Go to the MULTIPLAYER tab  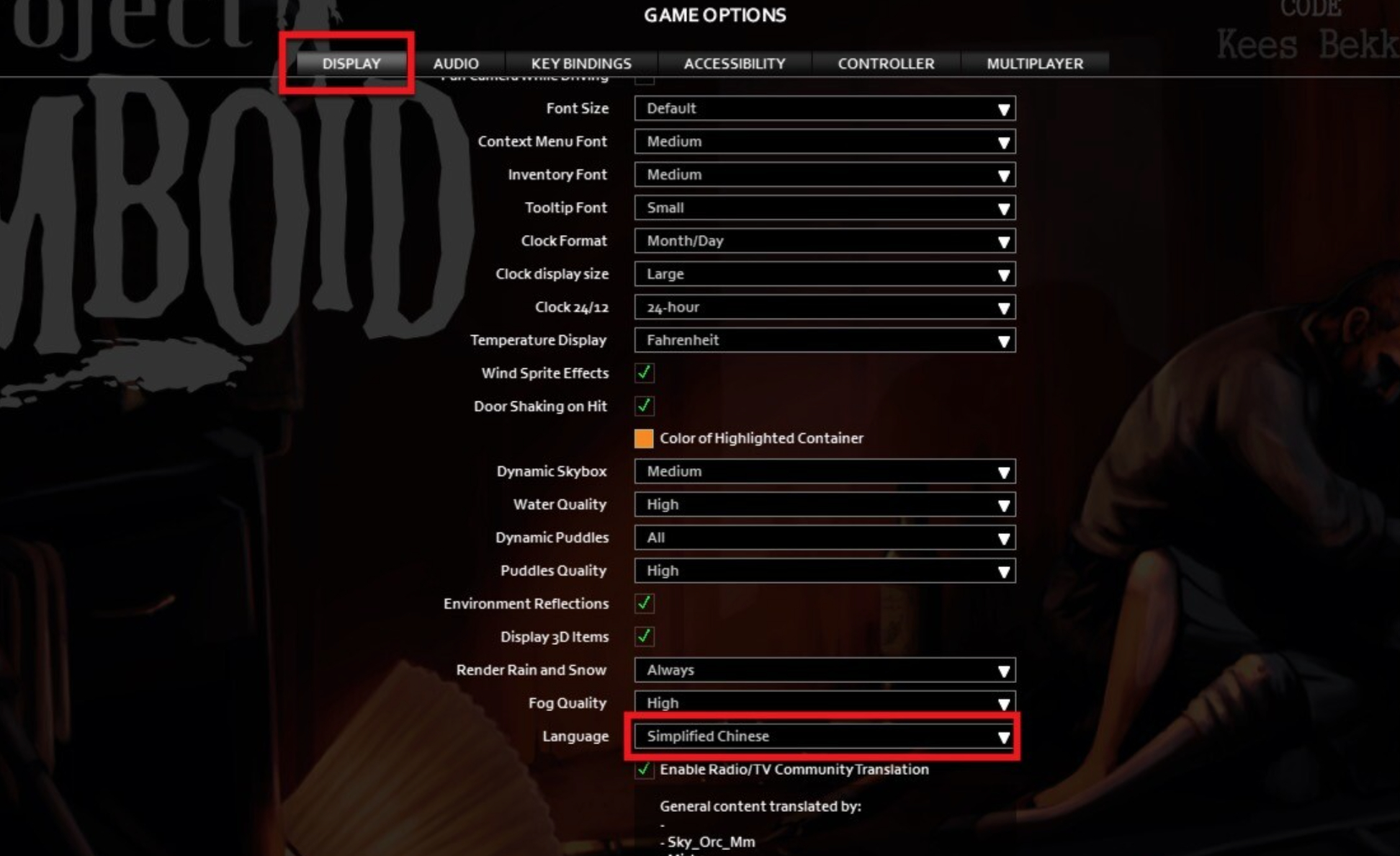pos(1035,63)
